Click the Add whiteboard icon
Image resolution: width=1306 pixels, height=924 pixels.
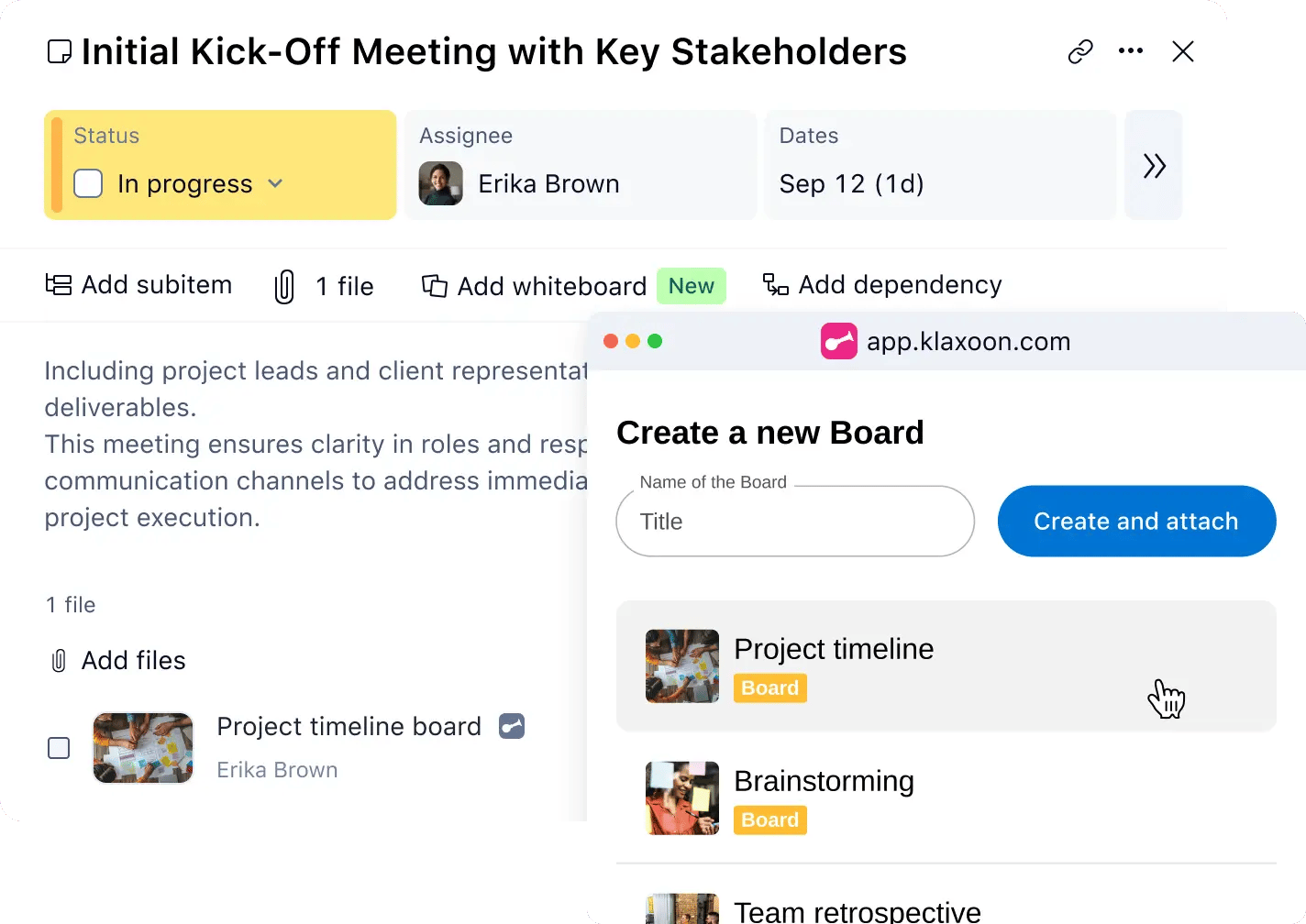coord(435,285)
